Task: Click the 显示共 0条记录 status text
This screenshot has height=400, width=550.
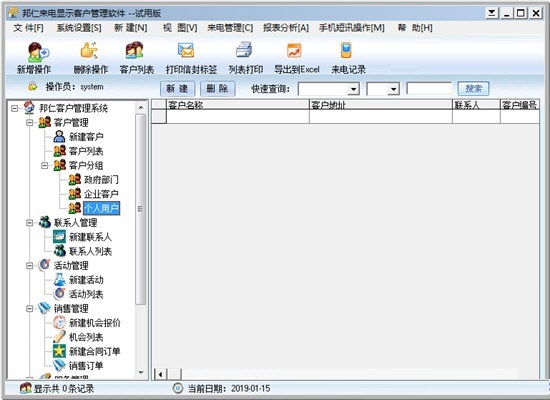Action: 64,388
